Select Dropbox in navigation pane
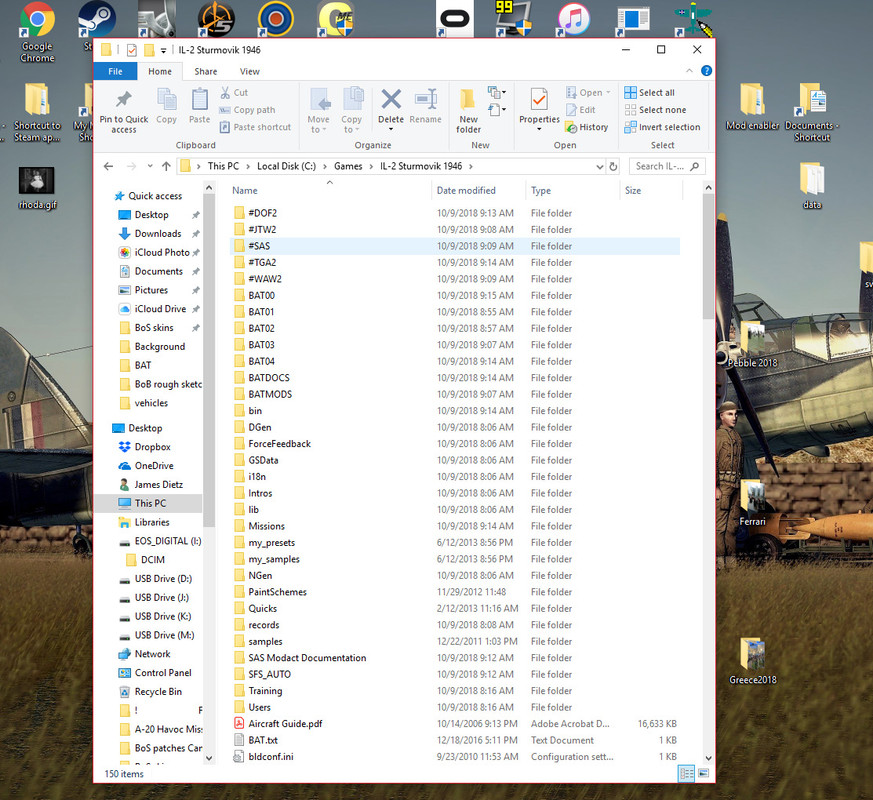Viewport: 873px width, 800px height. (x=152, y=447)
